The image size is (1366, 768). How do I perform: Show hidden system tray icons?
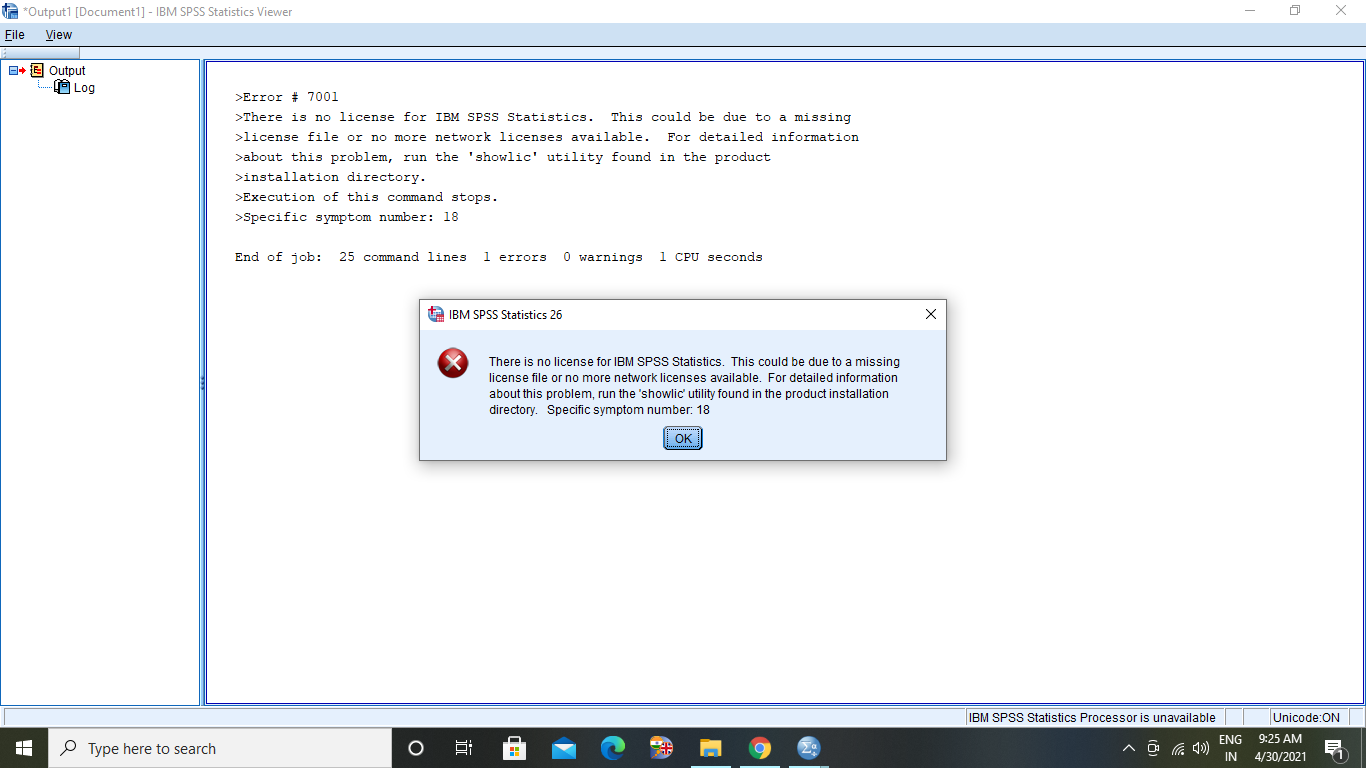1129,748
